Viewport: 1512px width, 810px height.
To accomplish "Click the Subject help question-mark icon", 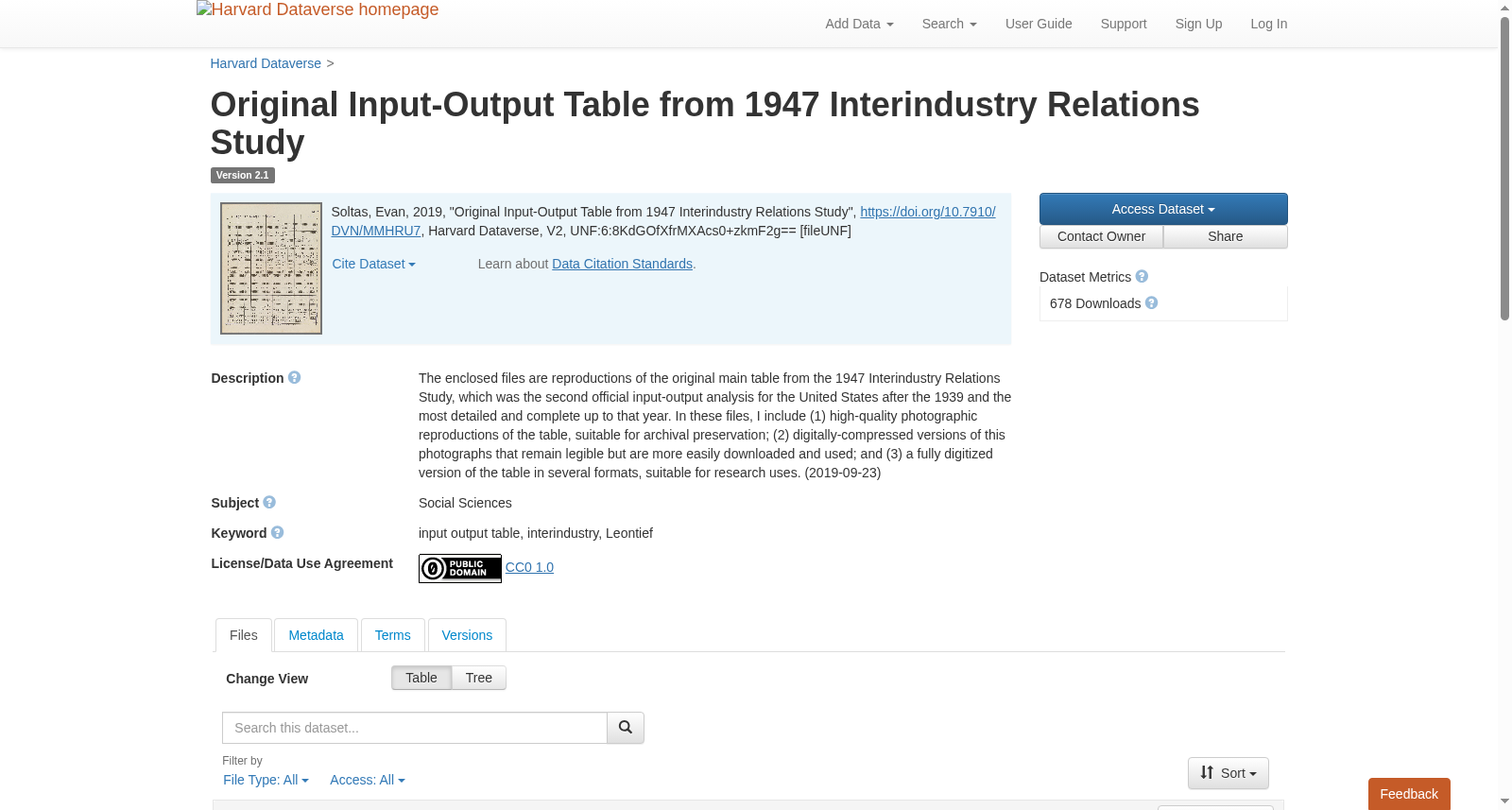I will coord(269,502).
